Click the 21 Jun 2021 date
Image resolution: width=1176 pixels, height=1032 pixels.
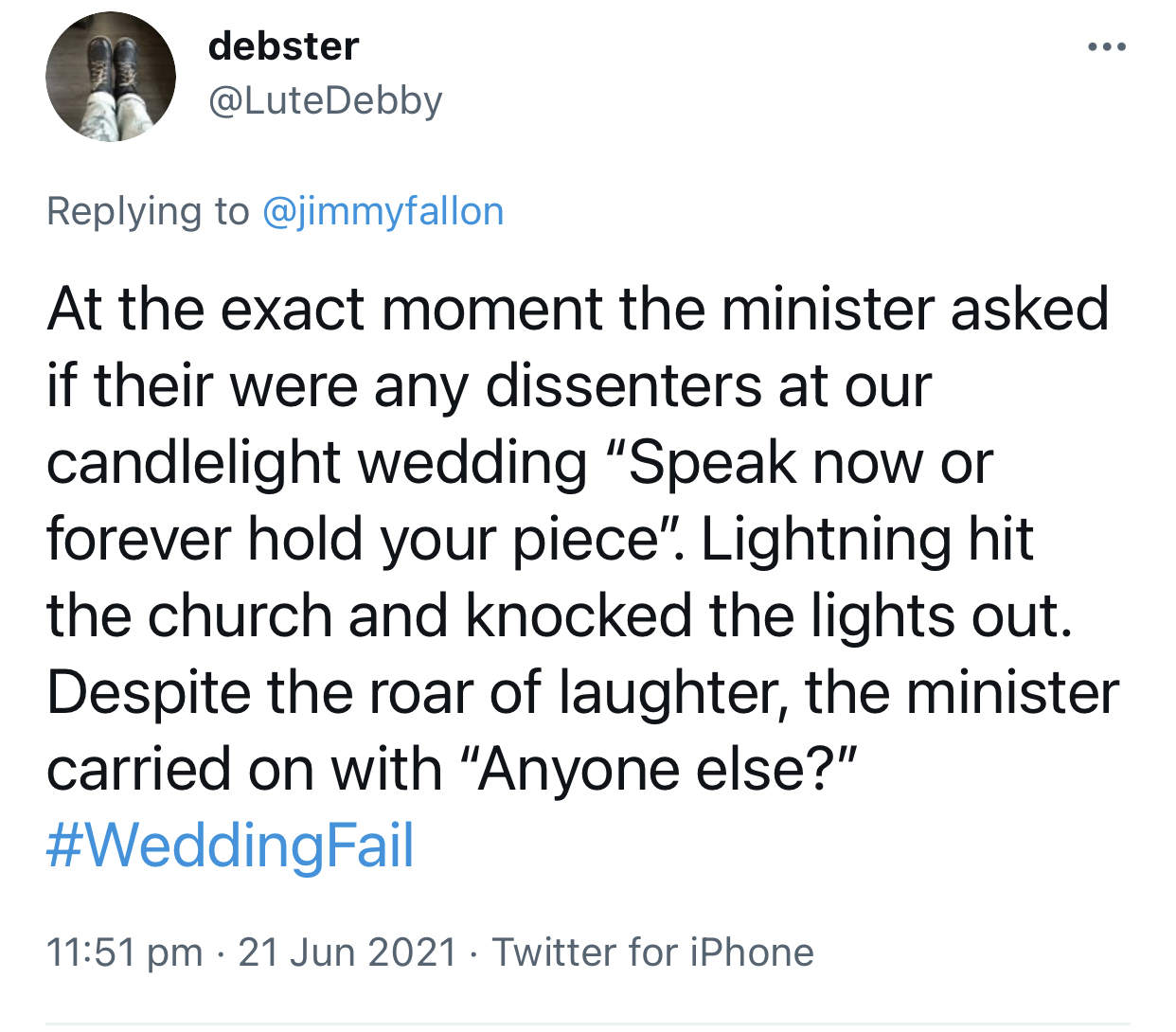347,952
